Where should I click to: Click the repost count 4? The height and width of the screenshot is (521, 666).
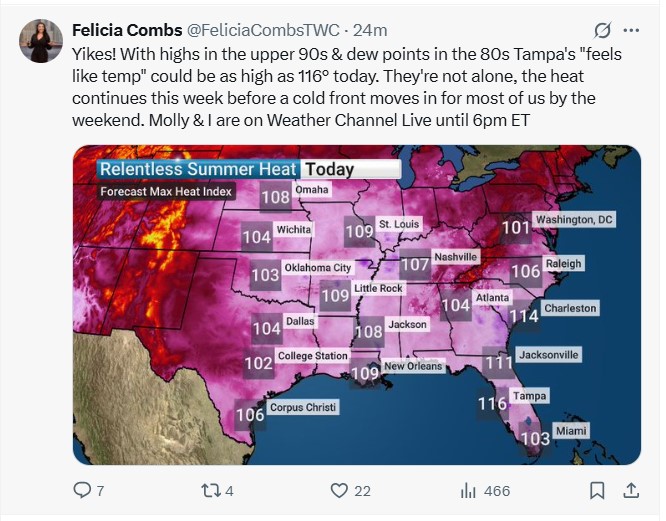tap(229, 491)
